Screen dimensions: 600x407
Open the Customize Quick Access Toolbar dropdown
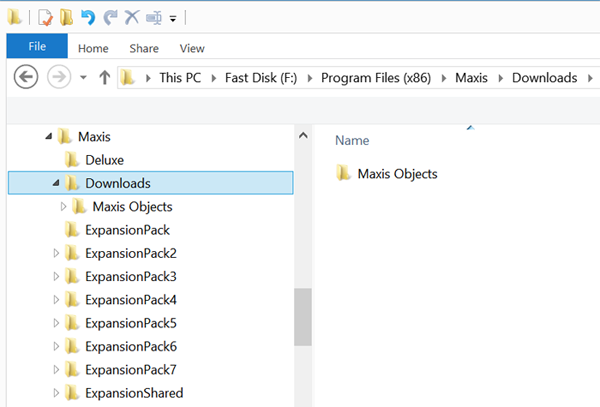click(x=173, y=18)
